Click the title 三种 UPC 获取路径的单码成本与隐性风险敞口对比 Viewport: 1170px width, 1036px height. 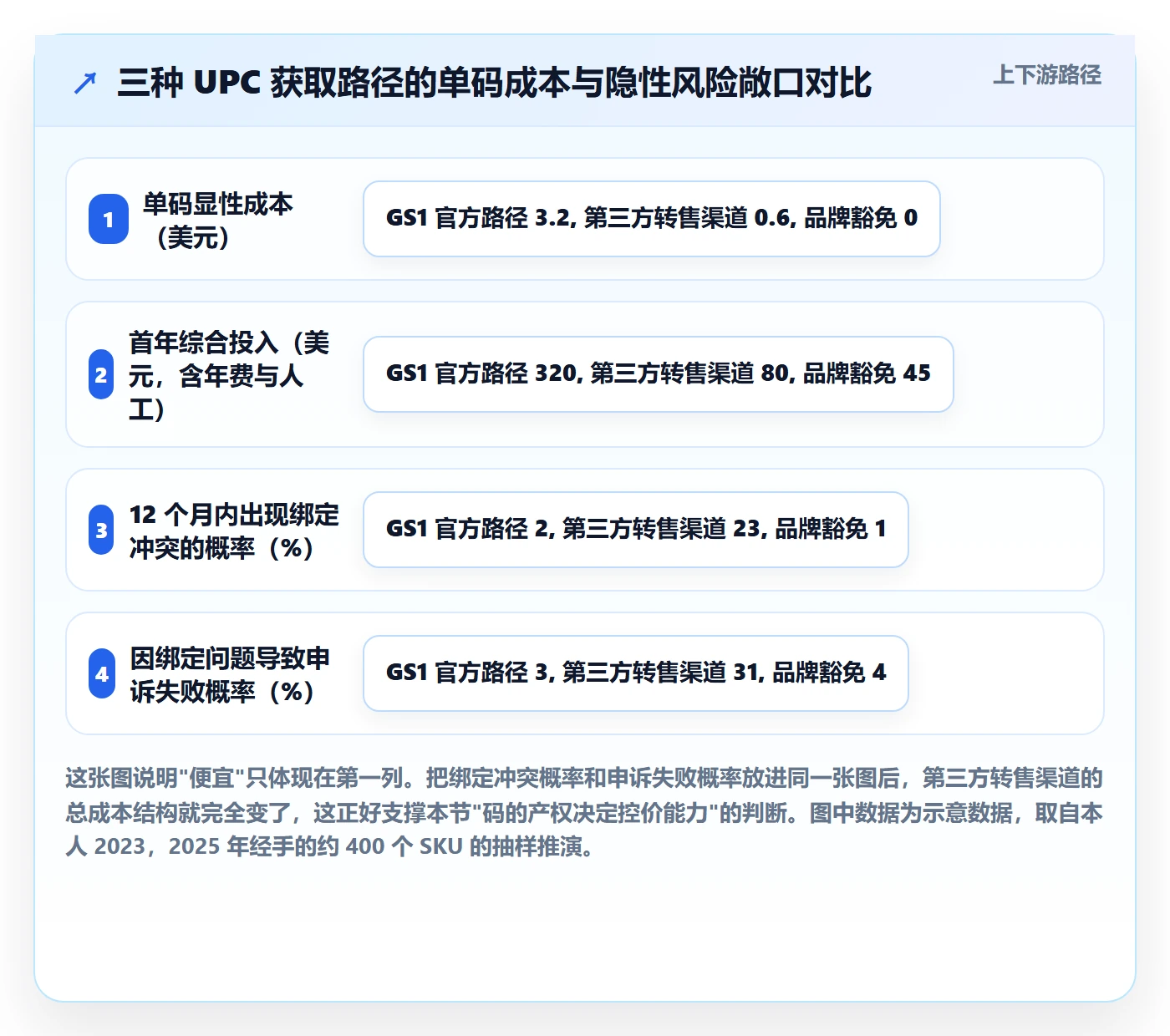tap(494, 83)
